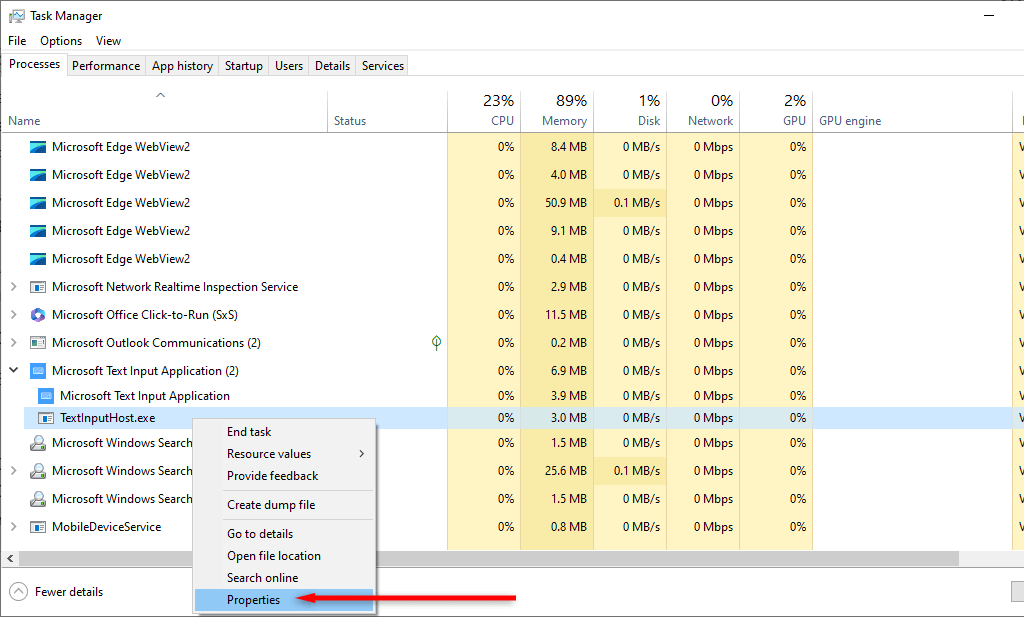Click the MobileDeviceService process icon
This screenshot has width=1024, height=617.
[x=38, y=527]
